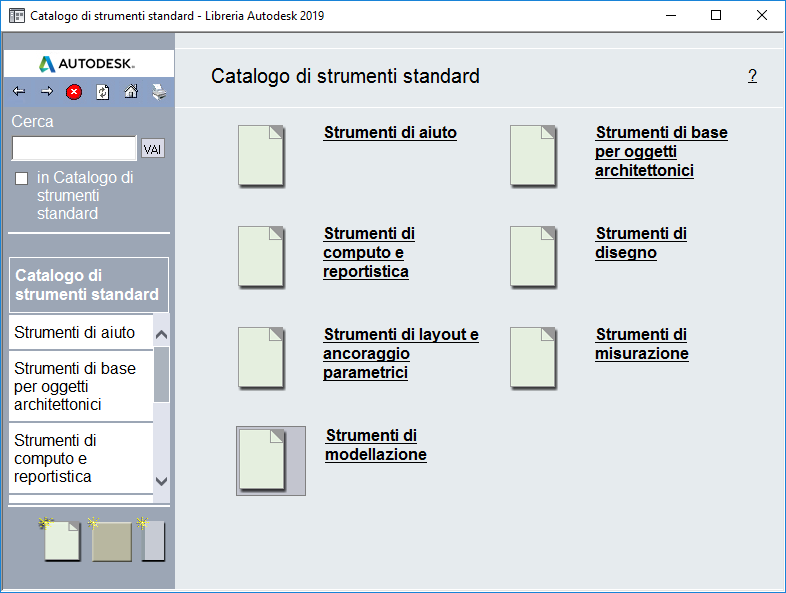Click the VAI search button
Viewport: 786px width, 593px height.
click(x=153, y=149)
